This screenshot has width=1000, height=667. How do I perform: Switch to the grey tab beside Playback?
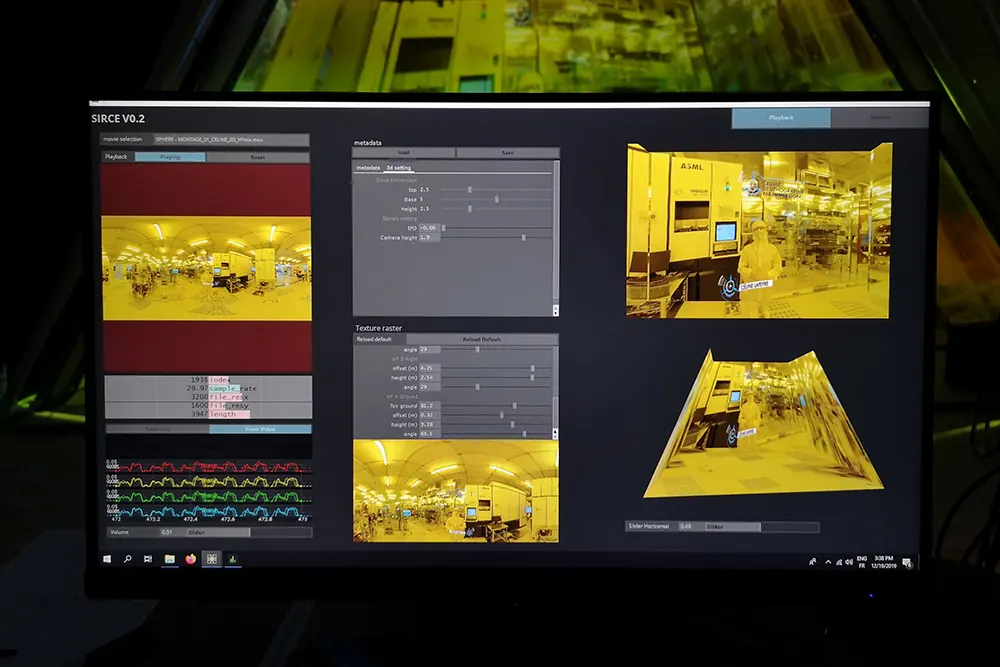click(879, 118)
